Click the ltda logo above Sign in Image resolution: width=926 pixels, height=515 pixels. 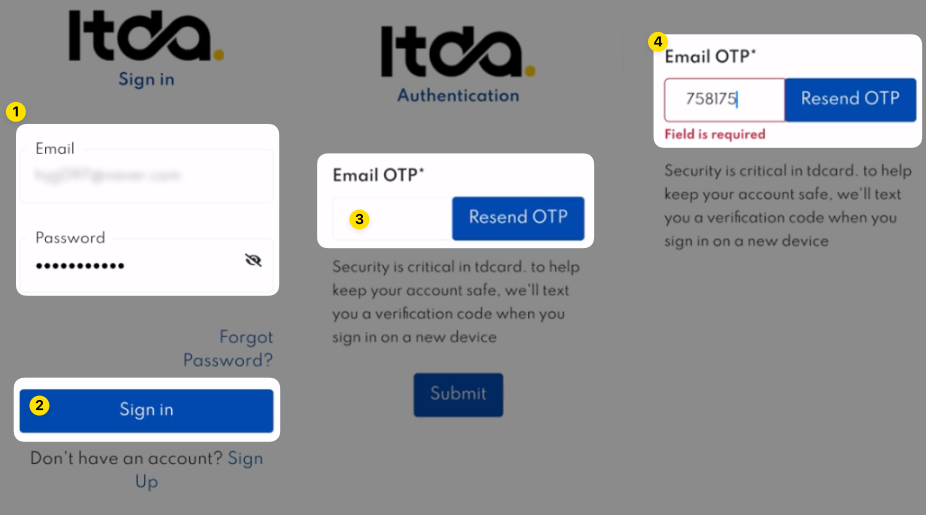click(x=146, y=36)
